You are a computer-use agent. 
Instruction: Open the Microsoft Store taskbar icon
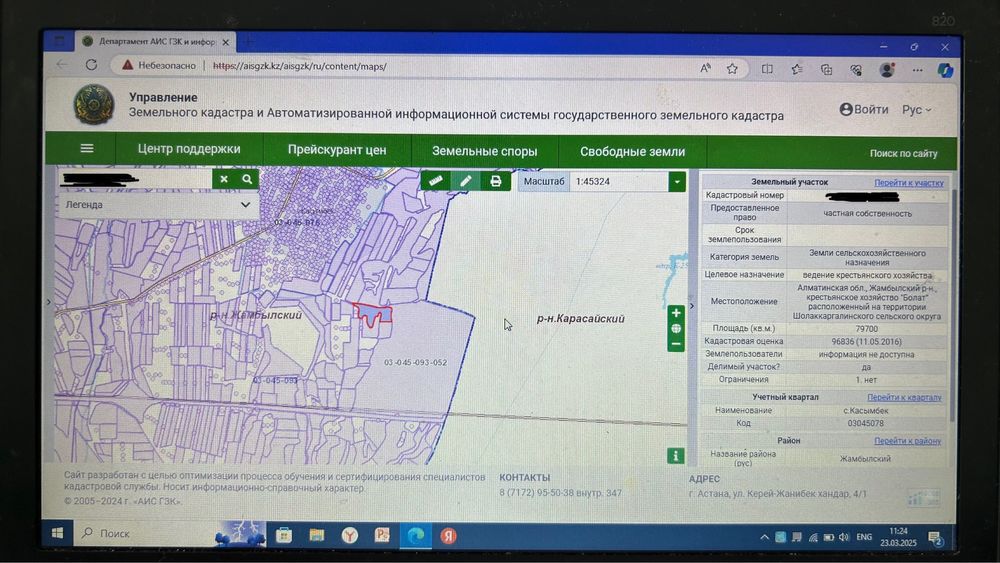pos(284,535)
